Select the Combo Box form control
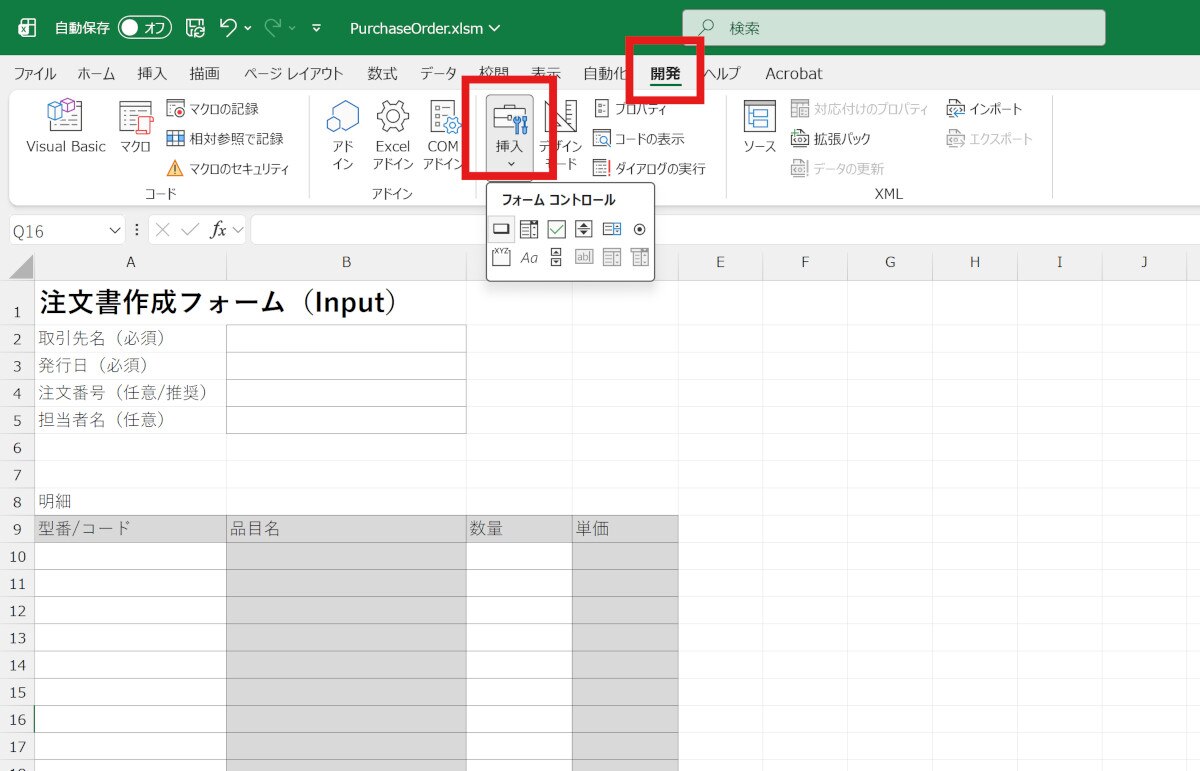 pos(529,229)
